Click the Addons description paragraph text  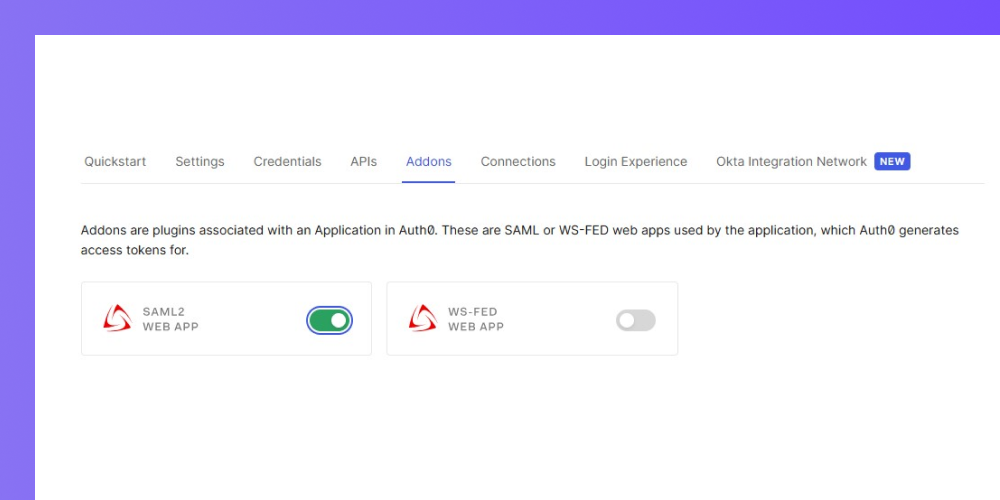520,240
